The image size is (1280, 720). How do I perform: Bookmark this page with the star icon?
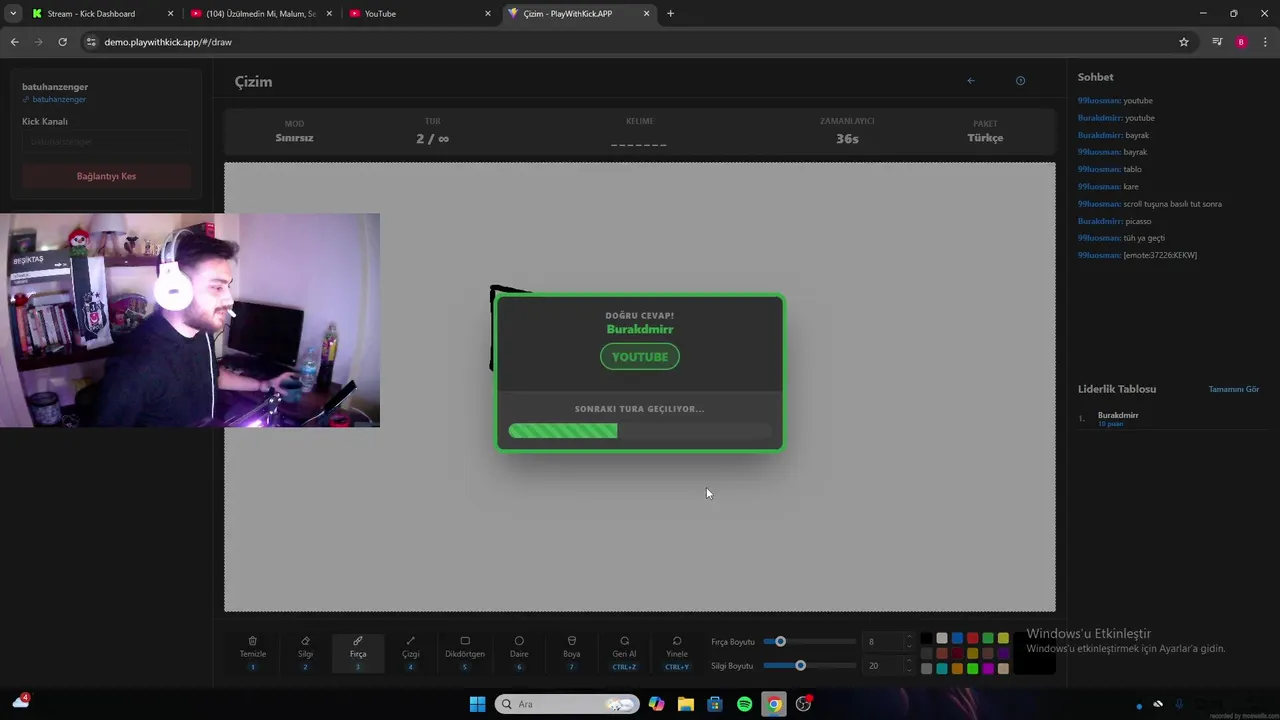pyautogui.click(x=1184, y=42)
